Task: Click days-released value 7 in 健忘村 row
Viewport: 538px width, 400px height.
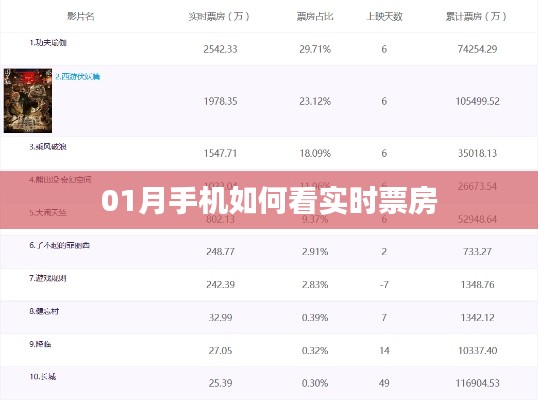Action: [384, 317]
